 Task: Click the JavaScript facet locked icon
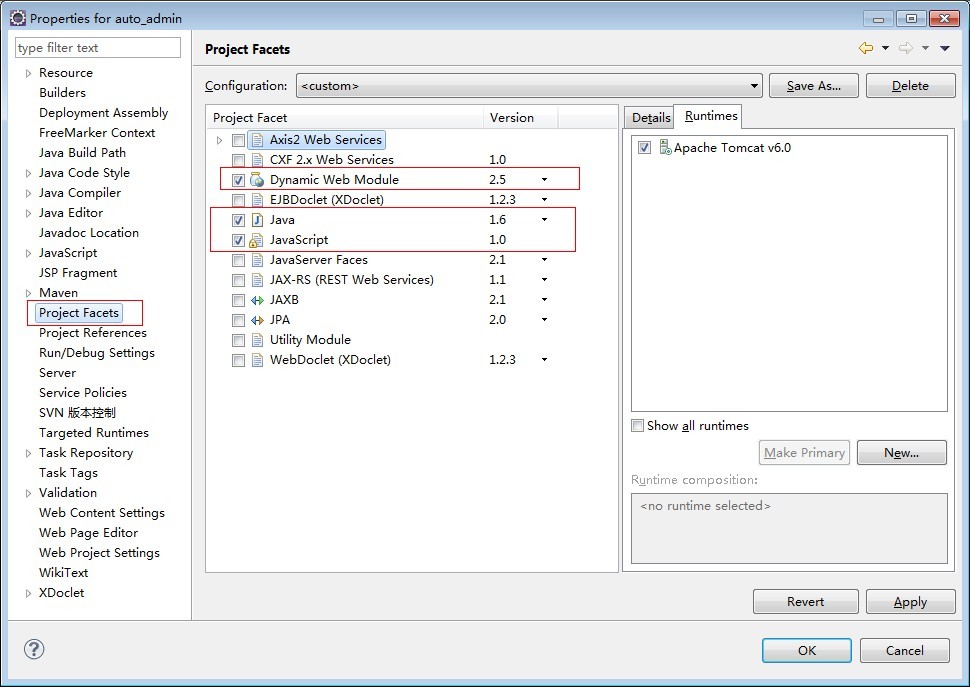pos(256,240)
